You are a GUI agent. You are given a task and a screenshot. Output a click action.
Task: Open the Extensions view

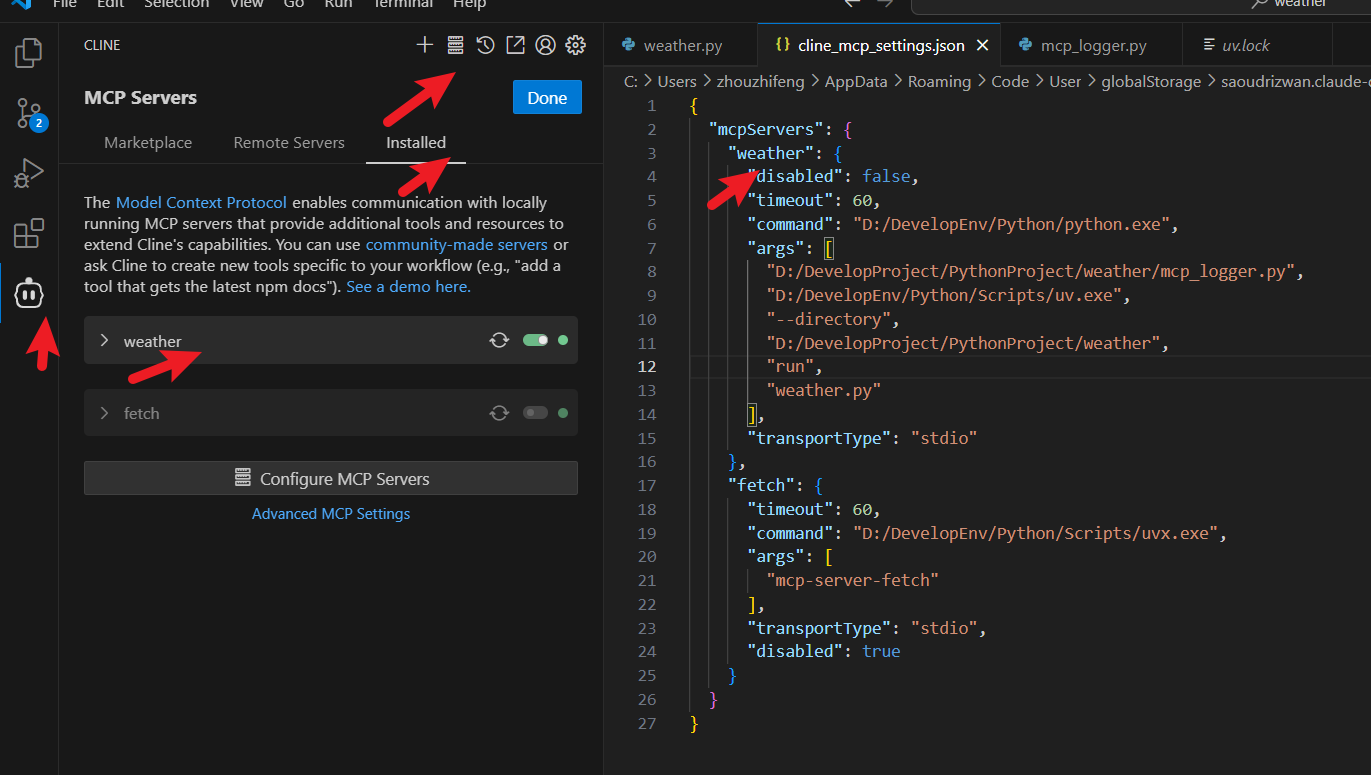click(29, 233)
